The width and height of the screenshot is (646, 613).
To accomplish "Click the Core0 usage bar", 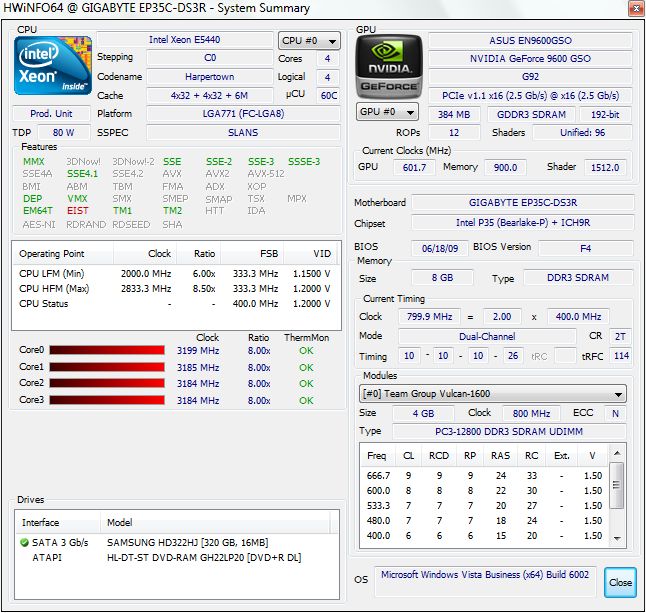I will [x=107, y=350].
